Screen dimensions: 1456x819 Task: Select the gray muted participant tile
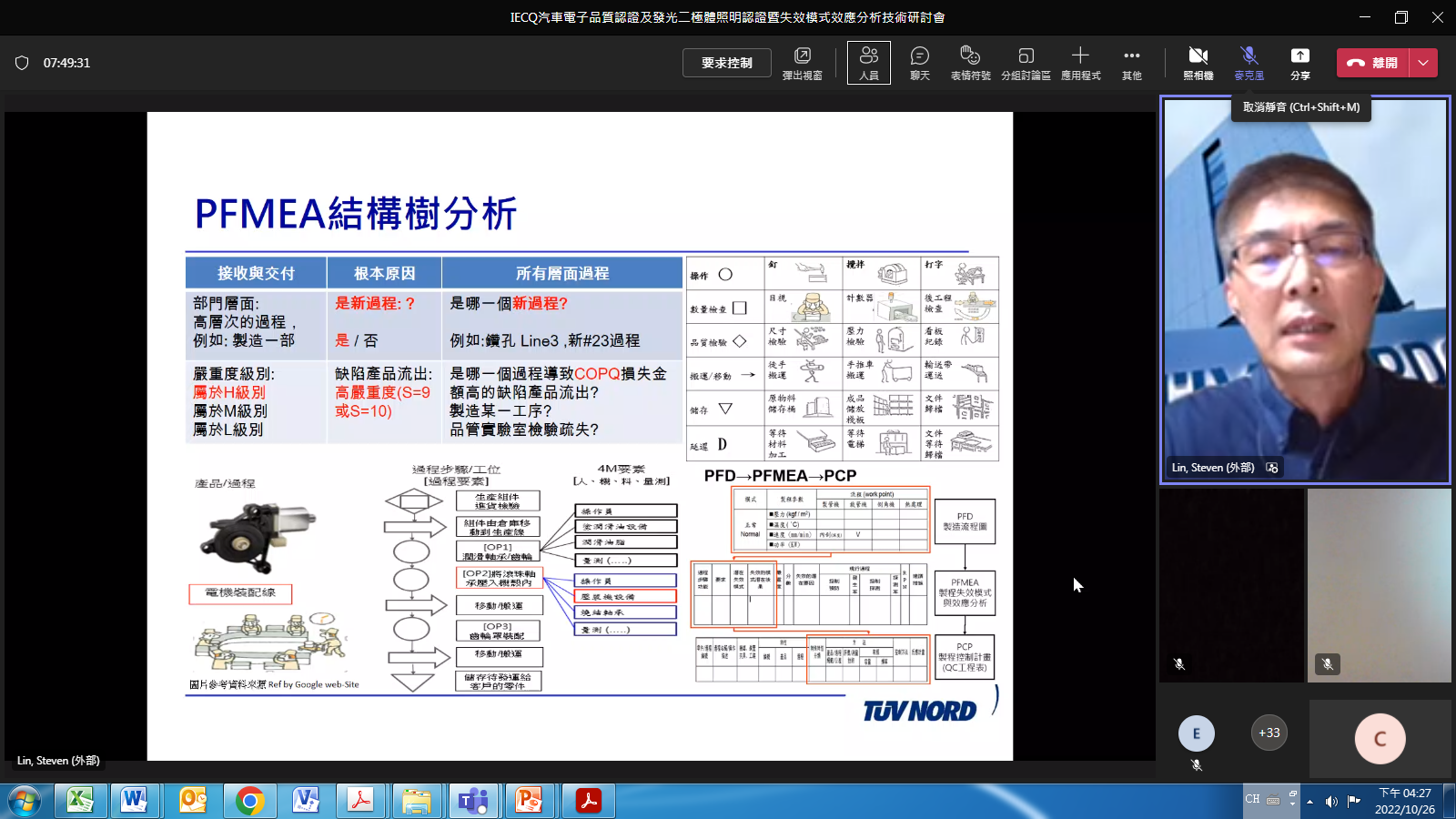pos(1380,585)
